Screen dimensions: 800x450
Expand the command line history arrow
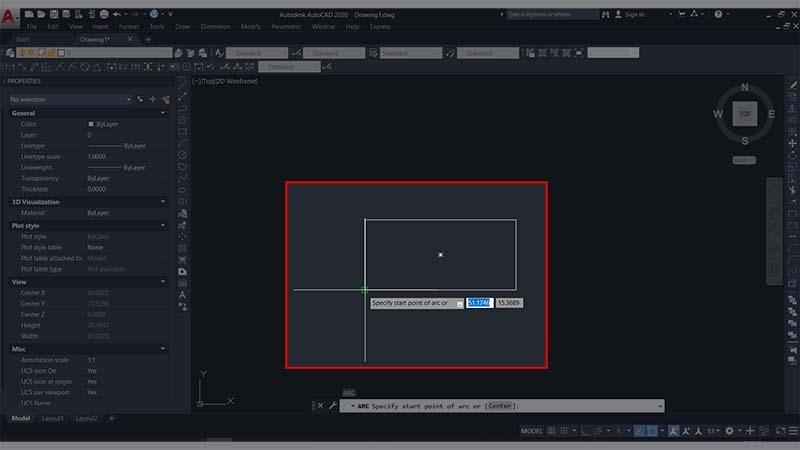tap(660, 406)
